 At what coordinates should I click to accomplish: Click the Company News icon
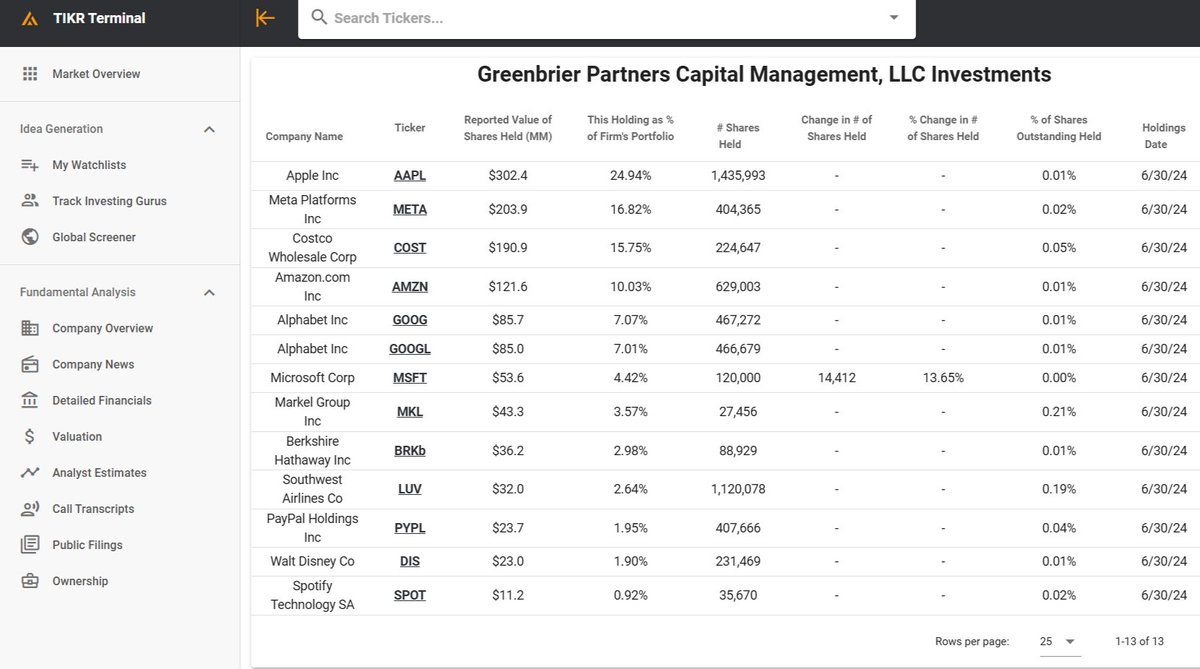click(x=30, y=364)
